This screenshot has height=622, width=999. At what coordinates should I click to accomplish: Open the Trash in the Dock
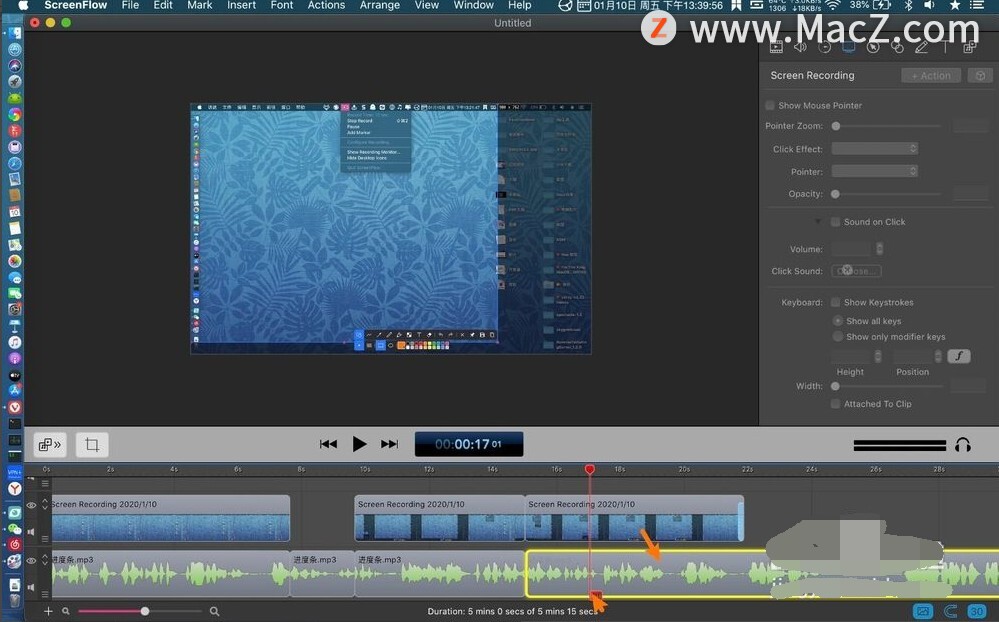14,600
